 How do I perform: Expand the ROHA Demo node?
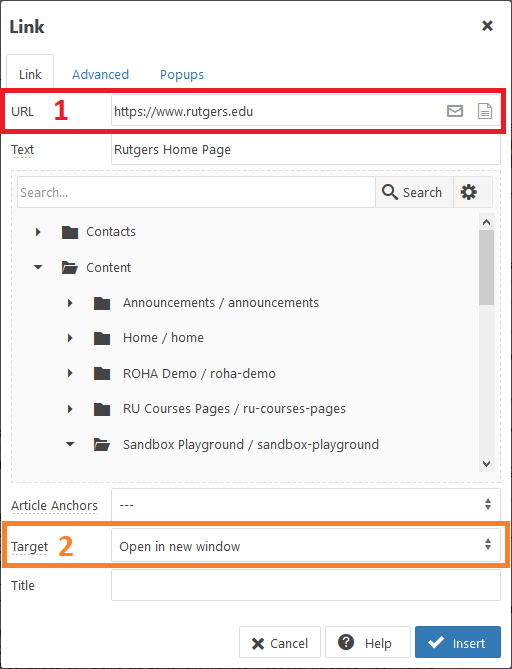pyautogui.click(x=70, y=374)
